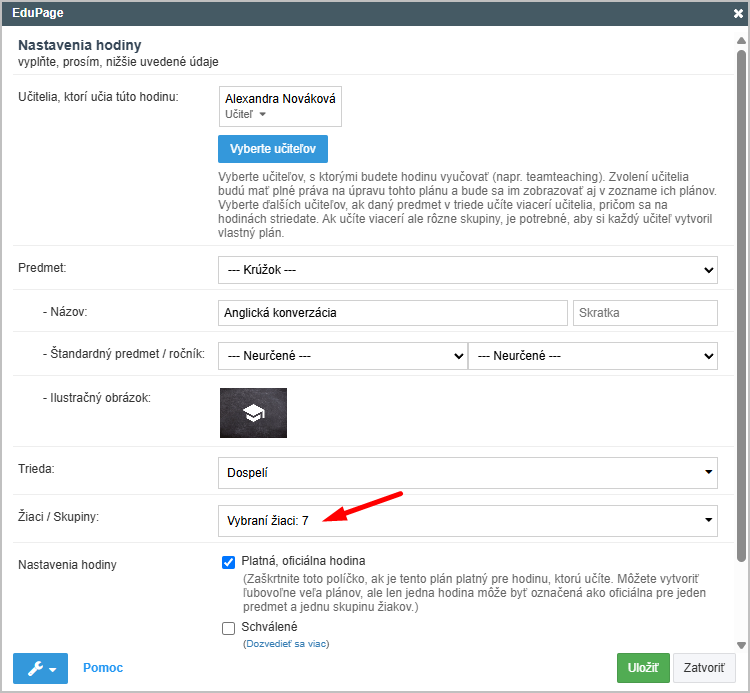Open the ročník Neurčené dropdown
This screenshot has height=693, width=750.
point(593,356)
